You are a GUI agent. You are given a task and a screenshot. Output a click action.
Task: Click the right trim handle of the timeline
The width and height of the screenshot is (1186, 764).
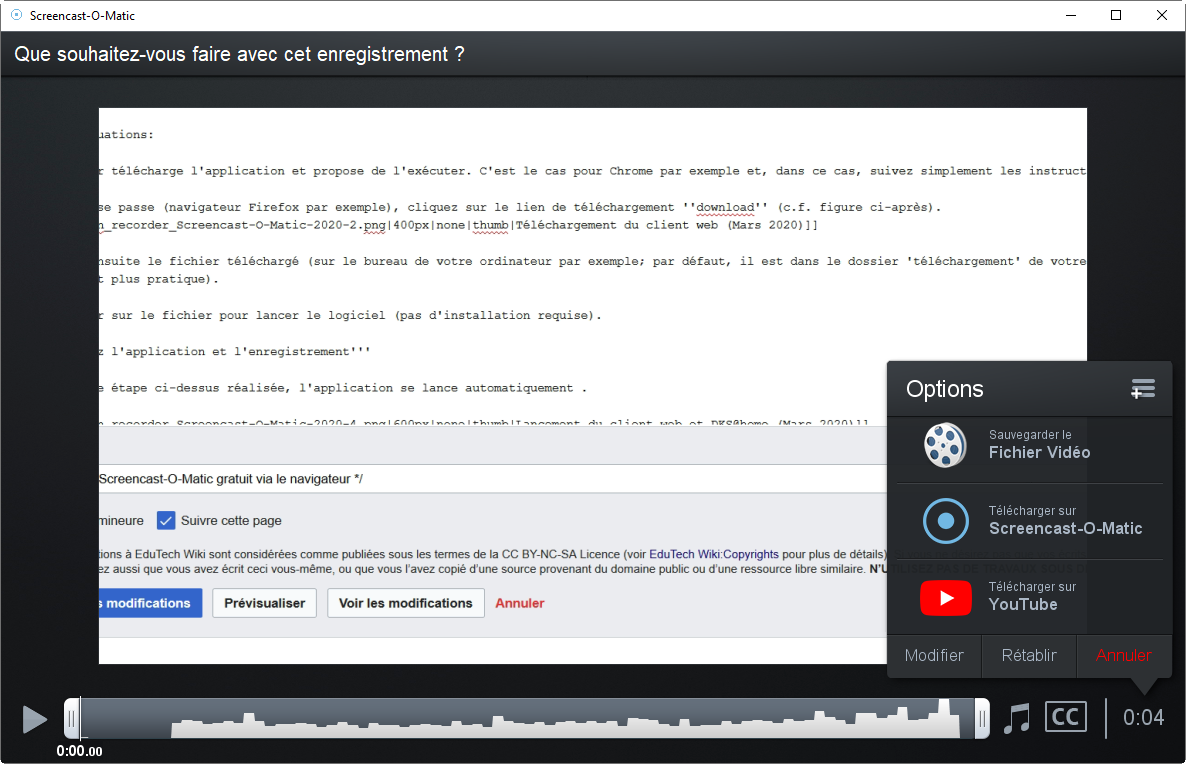982,719
